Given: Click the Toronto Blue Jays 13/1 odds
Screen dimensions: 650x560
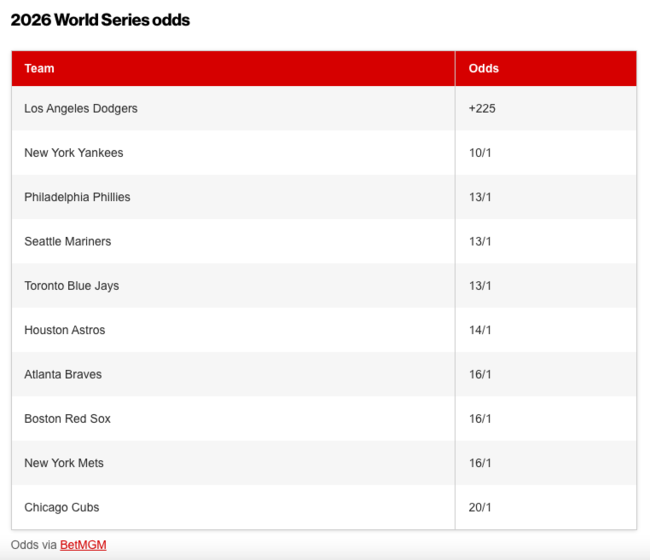Looking at the screenshot, I should tap(480, 286).
